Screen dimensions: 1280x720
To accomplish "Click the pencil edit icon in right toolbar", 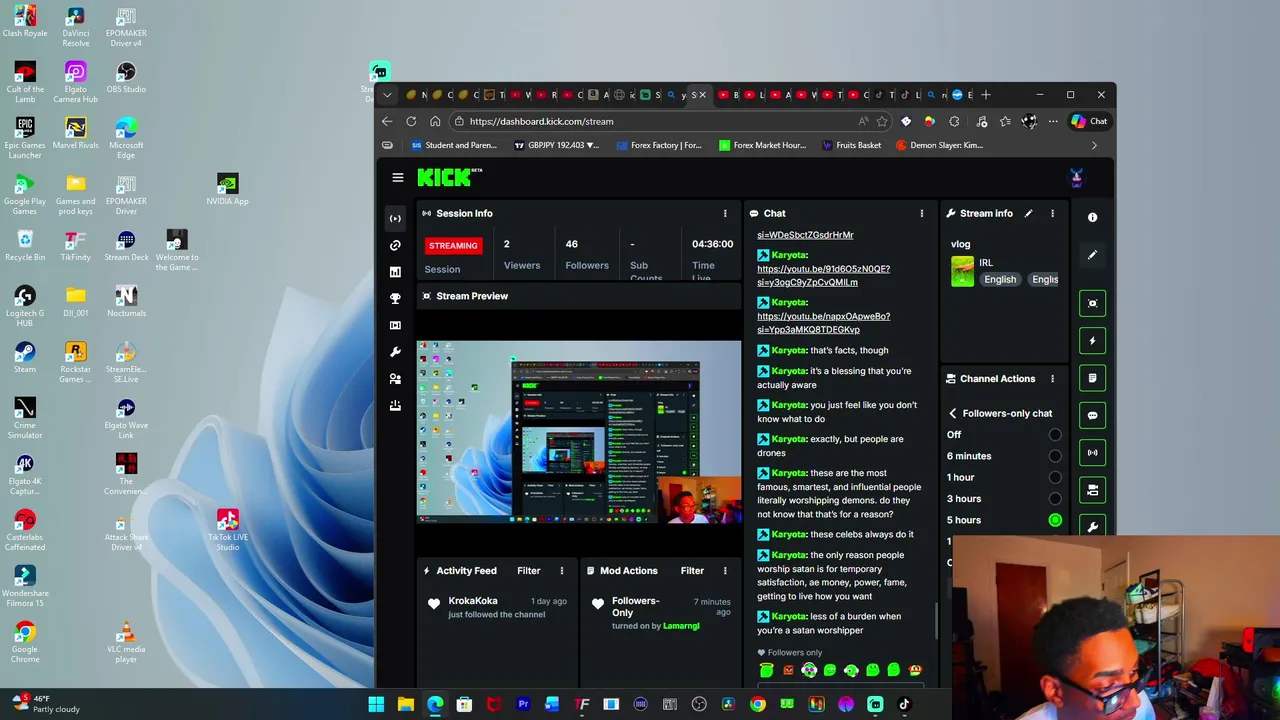I will [1092, 255].
